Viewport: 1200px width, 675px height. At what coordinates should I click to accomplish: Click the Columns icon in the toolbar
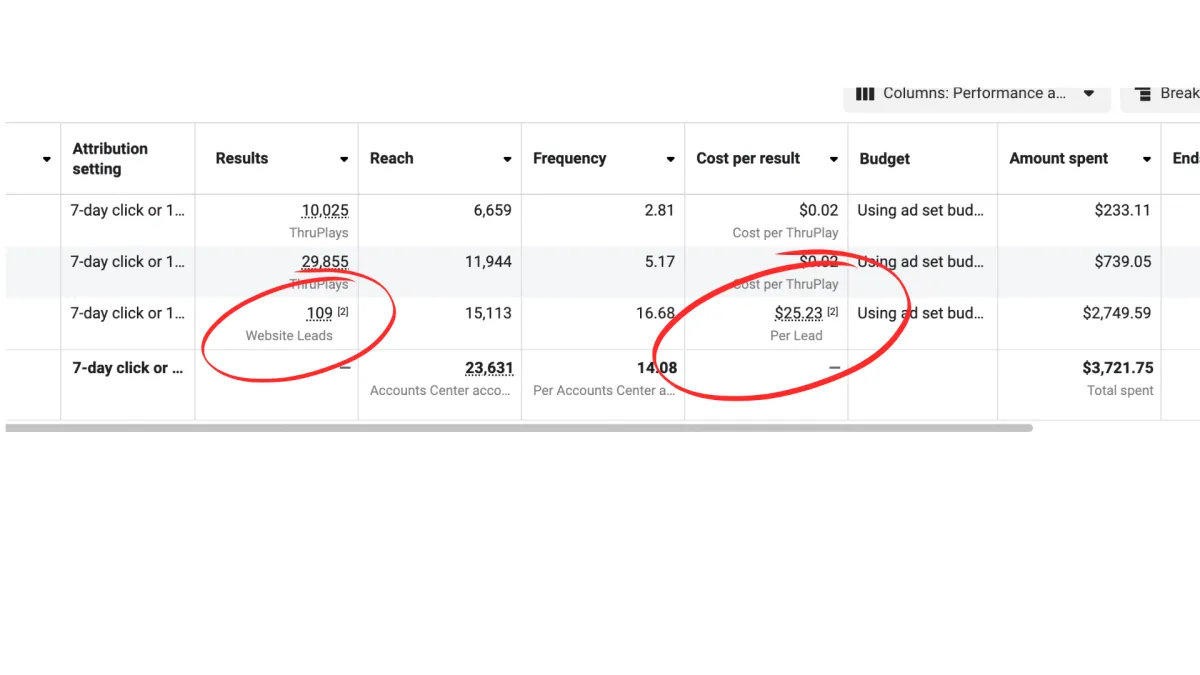pos(865,93)
